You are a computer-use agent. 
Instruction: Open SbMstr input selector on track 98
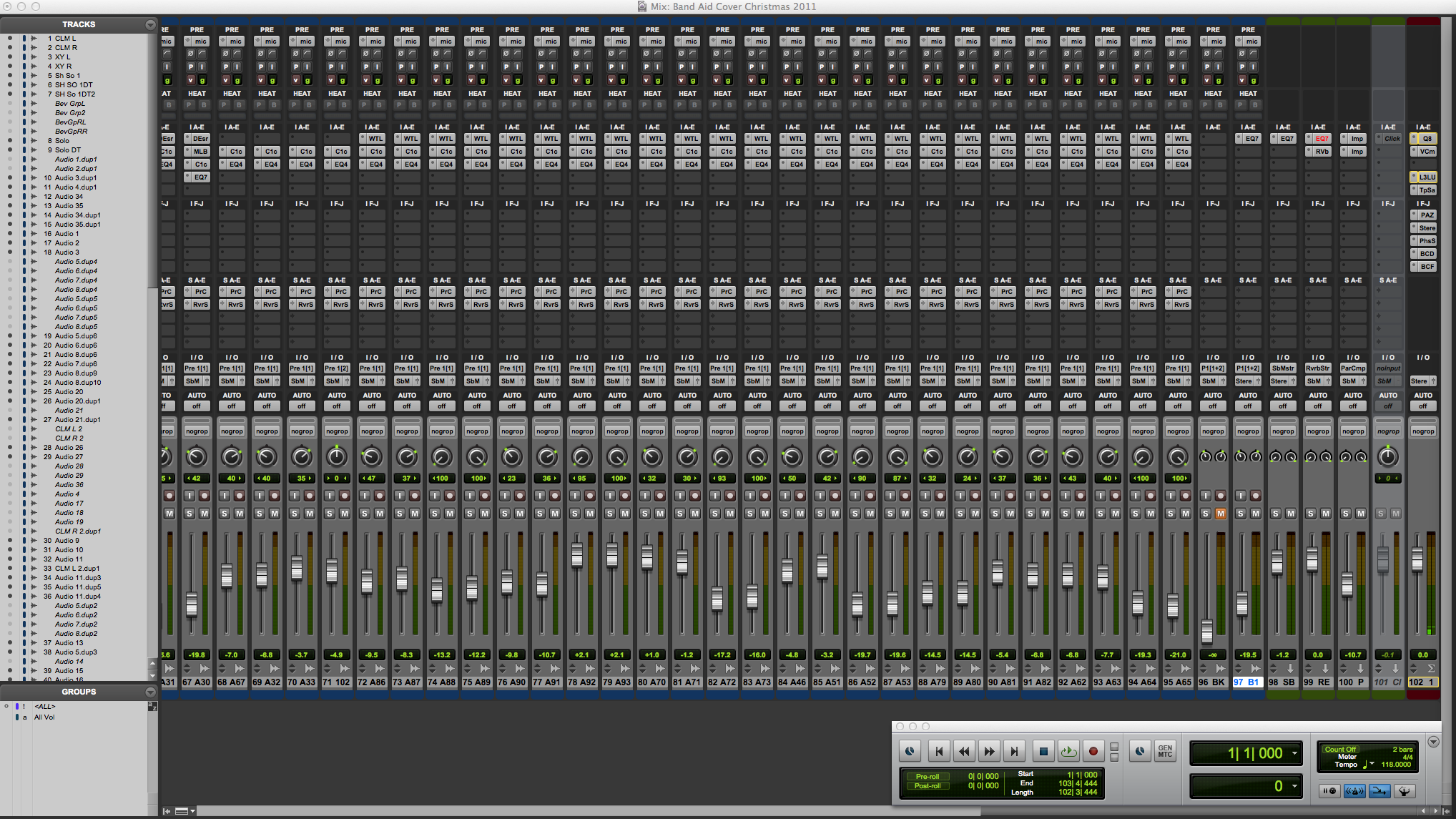tap(1283, 368)
